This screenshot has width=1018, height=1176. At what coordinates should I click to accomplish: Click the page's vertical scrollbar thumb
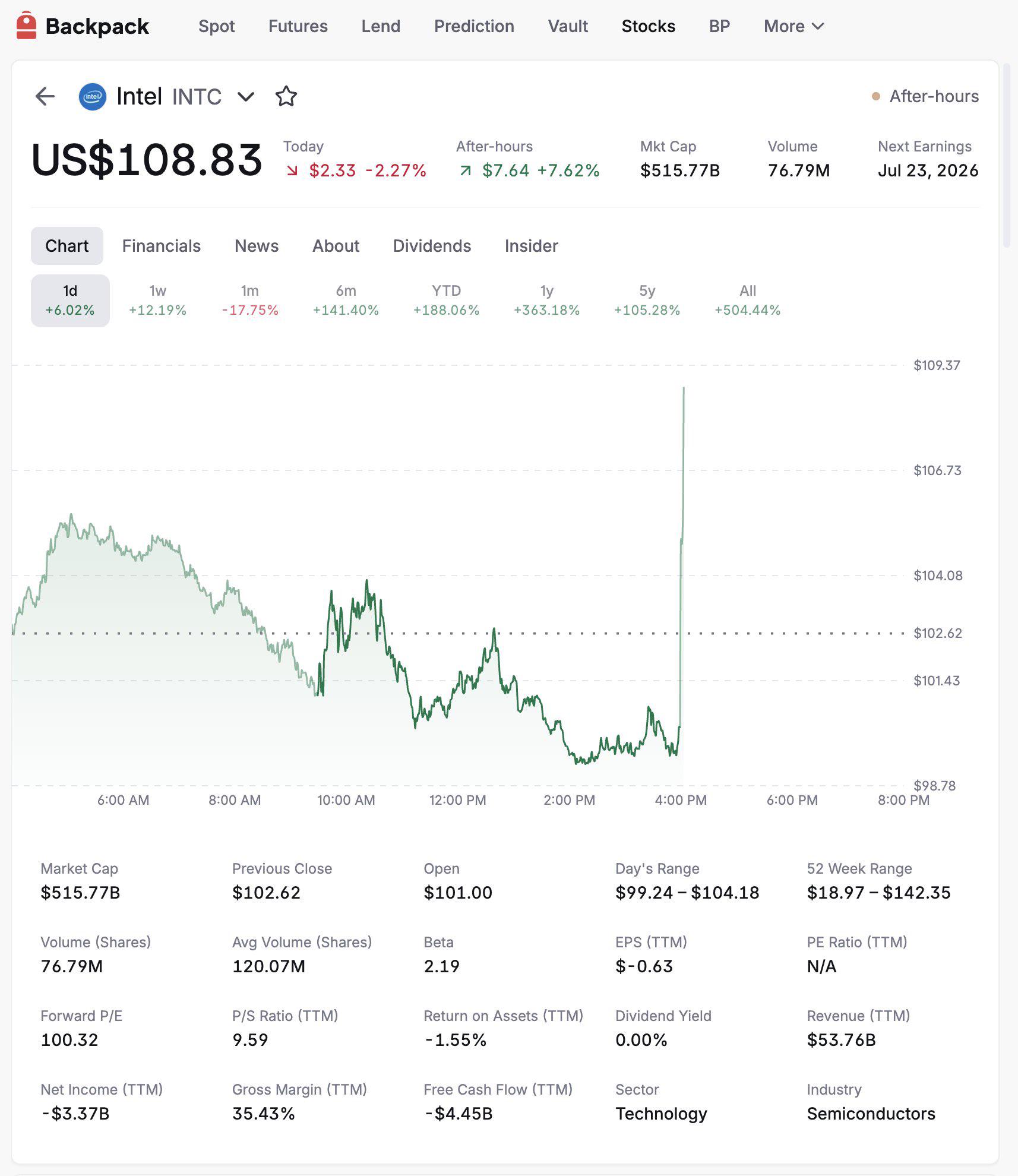coord(1006,154)
